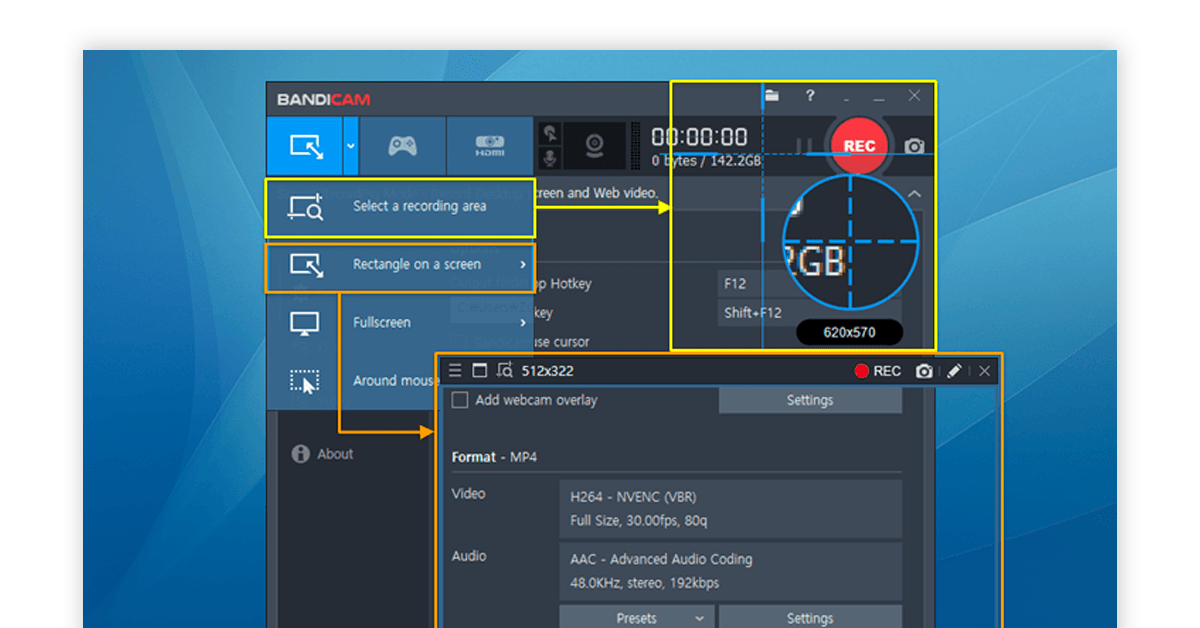Toggle the webcam icon in Bandicam toolbar
Screen dimensions: 1200x628
click(594, 146)
